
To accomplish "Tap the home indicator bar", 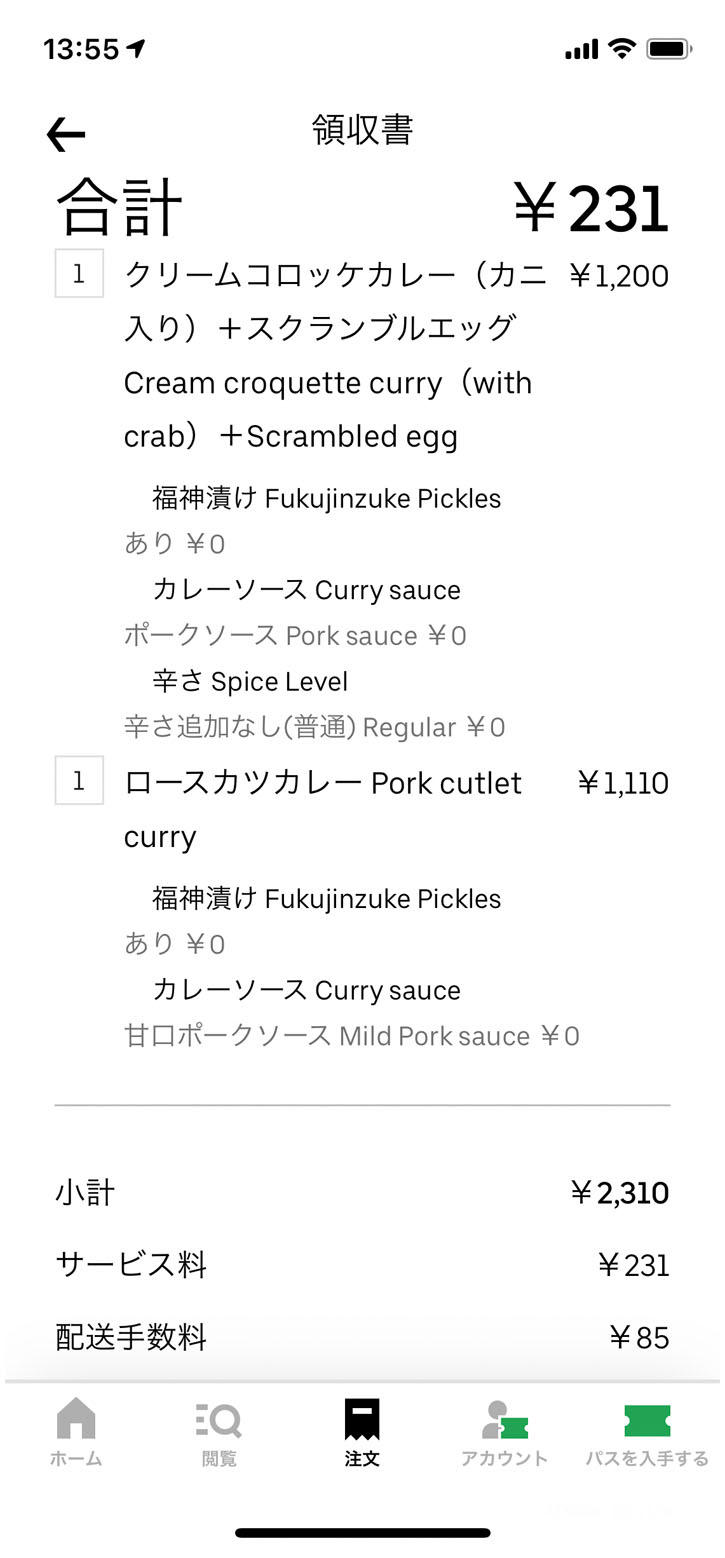I will pyautogui.click(x=362, y=1533).
